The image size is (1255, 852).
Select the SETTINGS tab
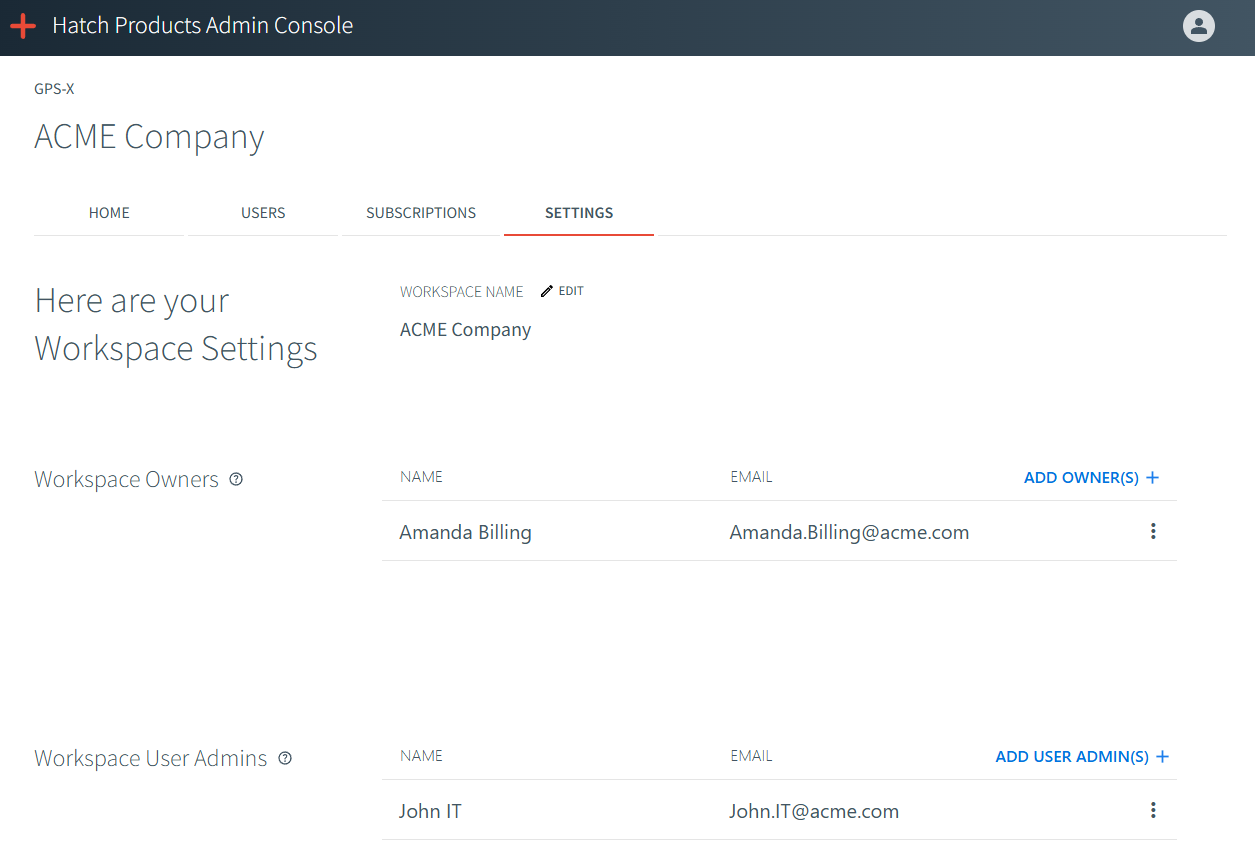[578, 212]
